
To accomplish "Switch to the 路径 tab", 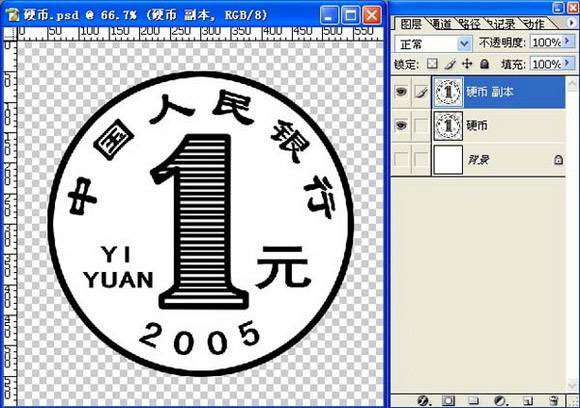I will [470, 24].
